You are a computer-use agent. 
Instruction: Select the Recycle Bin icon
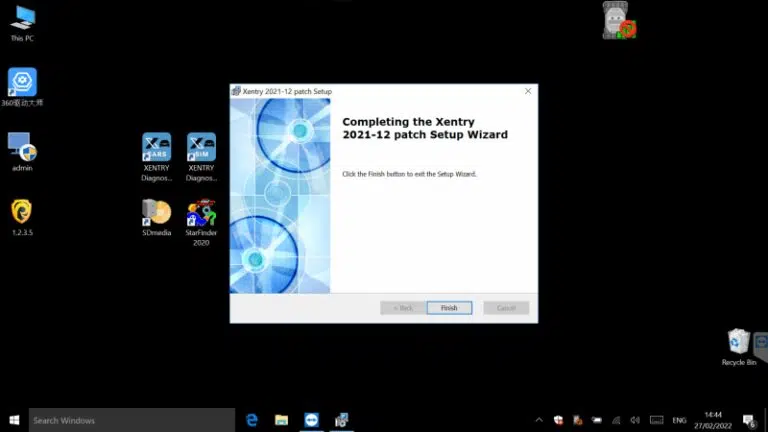[738, 342]
